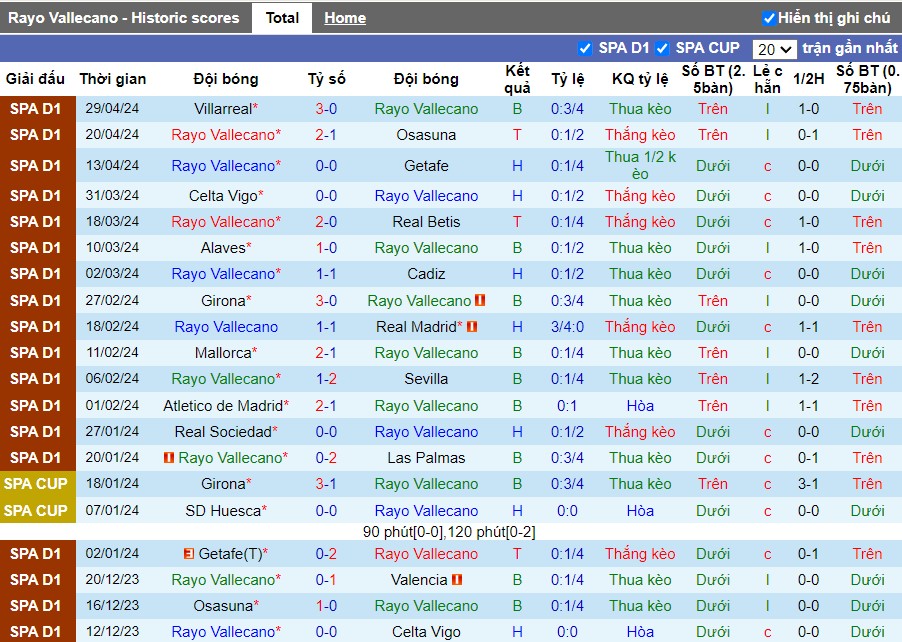This screenshot has width=902, height=642.
Task: Click the Thời gian column header
Action: tap(113, 79)
